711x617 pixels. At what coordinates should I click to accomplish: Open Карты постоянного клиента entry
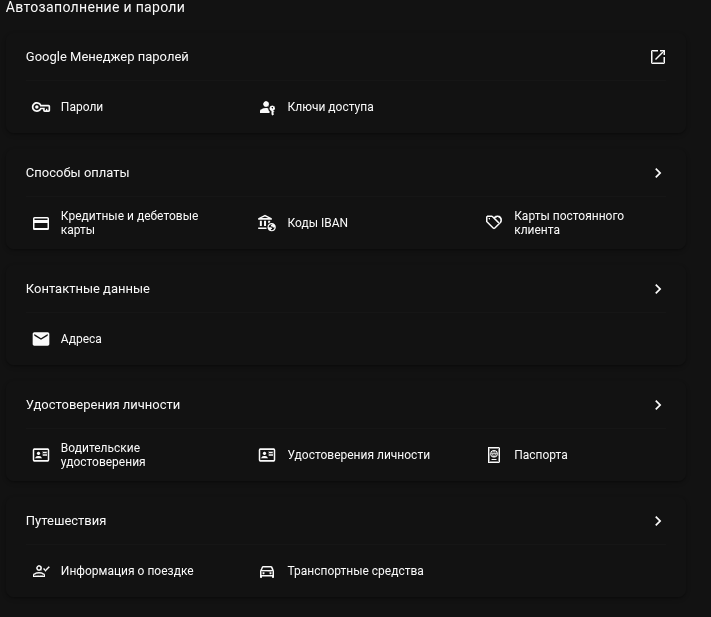[569, 223]
